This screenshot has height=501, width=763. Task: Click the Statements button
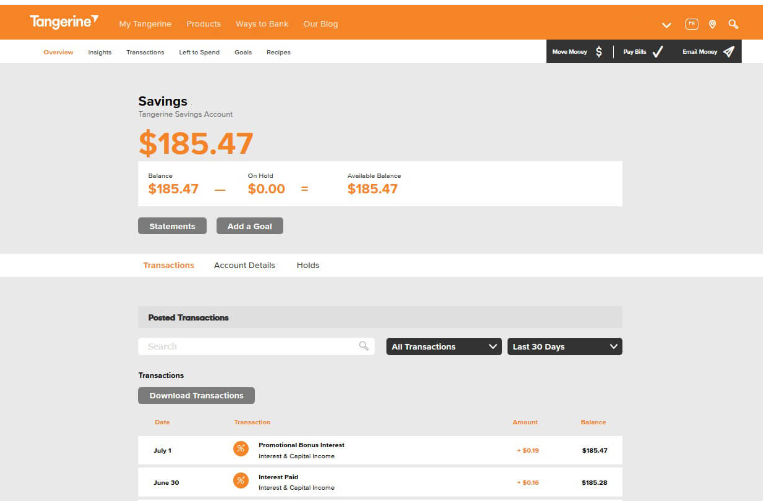[172, 226]
